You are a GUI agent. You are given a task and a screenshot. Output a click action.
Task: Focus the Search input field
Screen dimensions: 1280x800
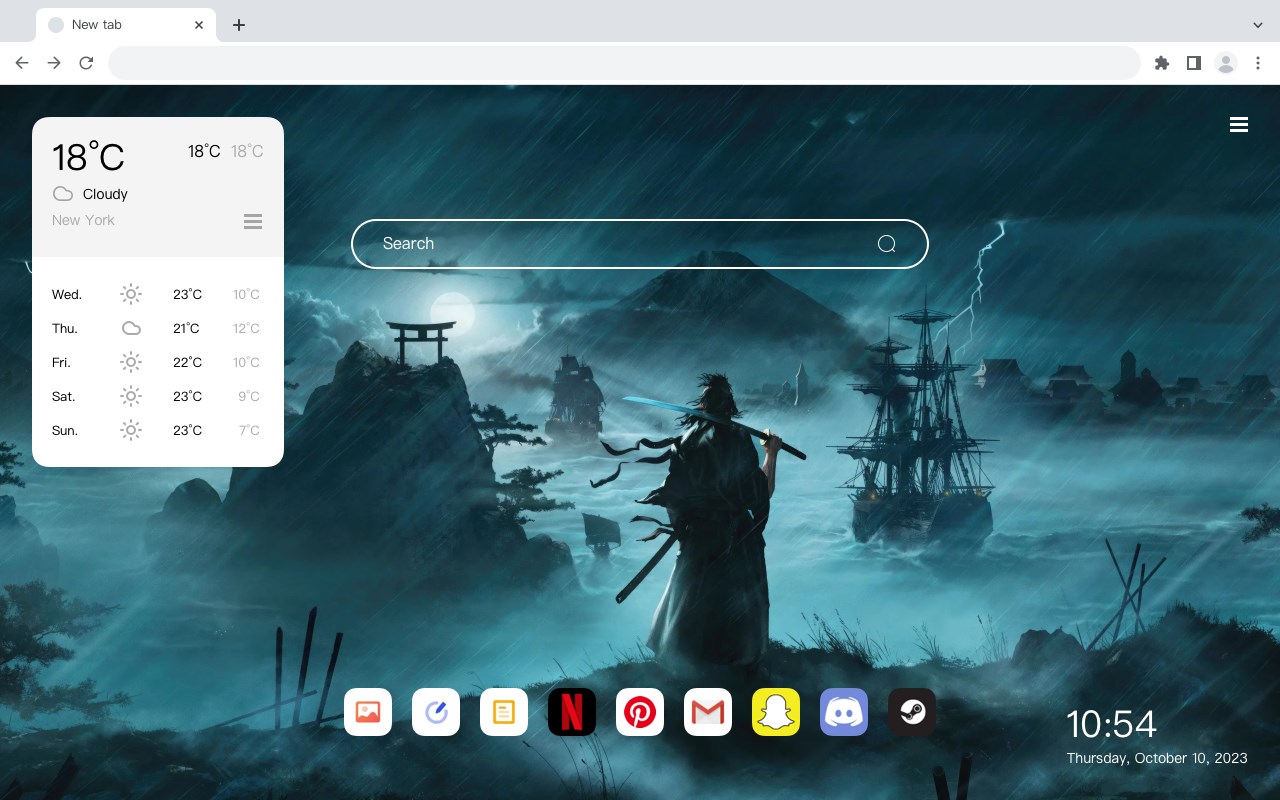pyautogui.click(x=640, y=244)
